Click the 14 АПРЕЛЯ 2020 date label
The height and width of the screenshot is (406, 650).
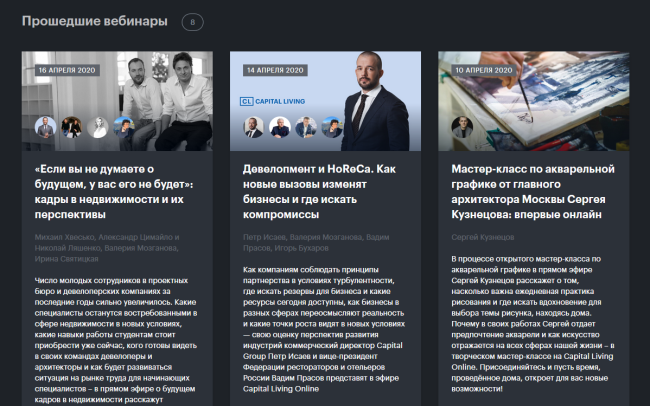(275, 70)
